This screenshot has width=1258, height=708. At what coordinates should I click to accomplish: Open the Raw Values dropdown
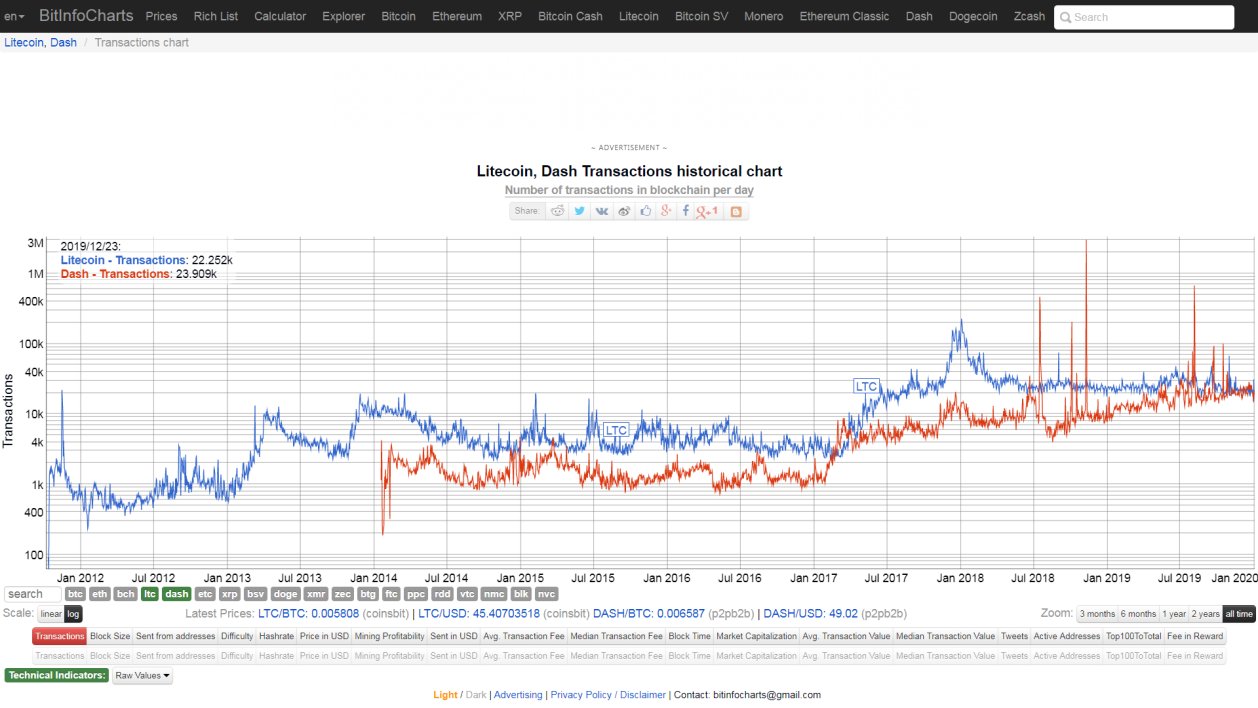tap(142, 675)
